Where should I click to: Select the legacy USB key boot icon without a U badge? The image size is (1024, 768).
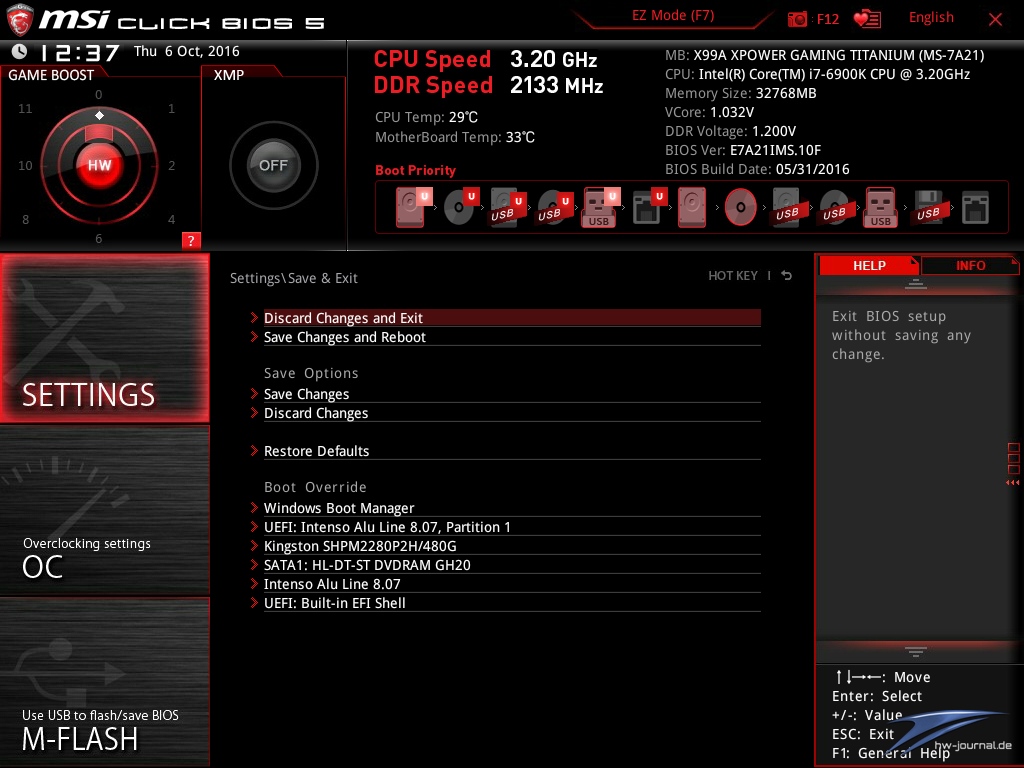click(880, 207)
